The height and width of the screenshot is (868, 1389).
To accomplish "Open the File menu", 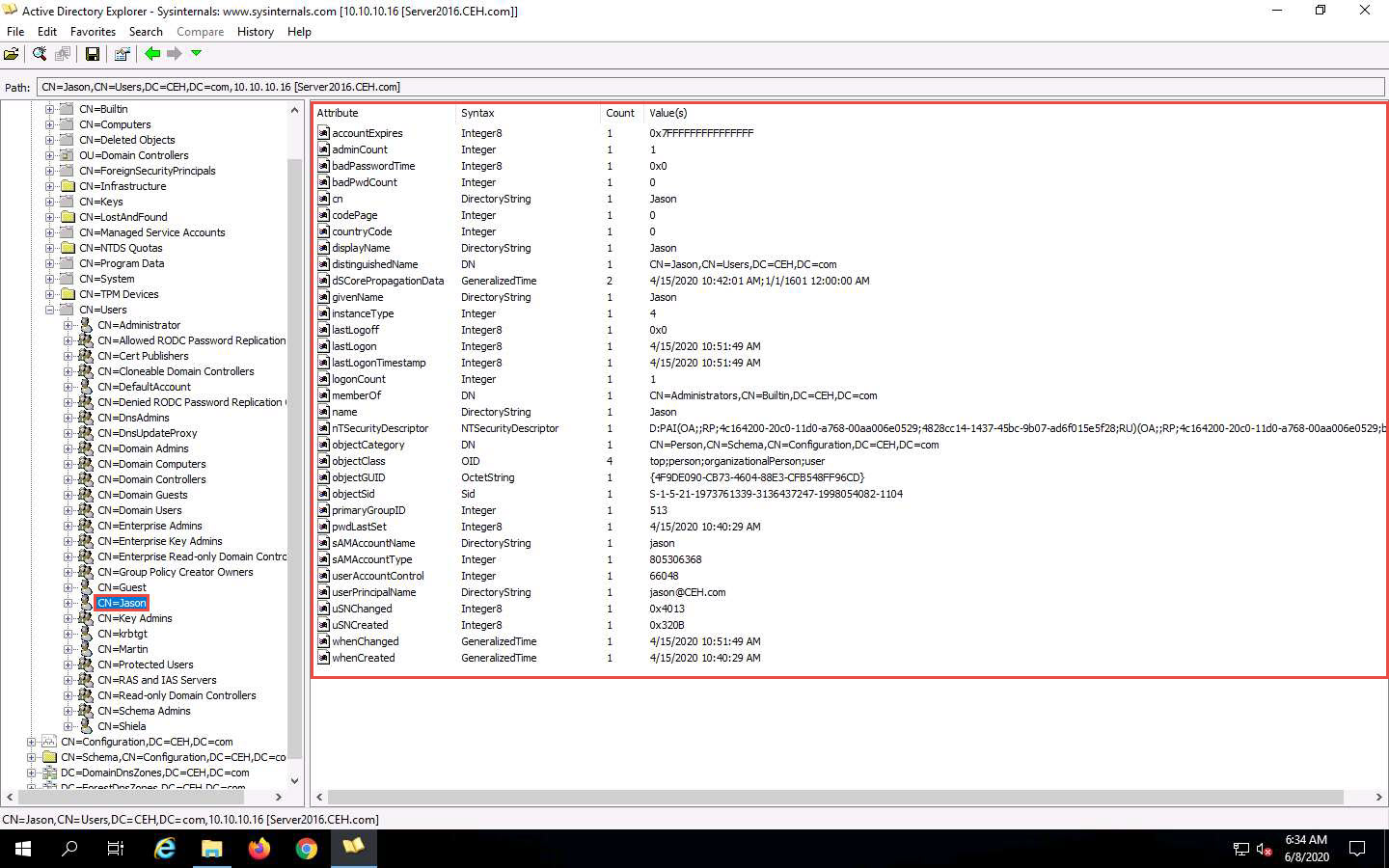I will (x=15, y=32).
